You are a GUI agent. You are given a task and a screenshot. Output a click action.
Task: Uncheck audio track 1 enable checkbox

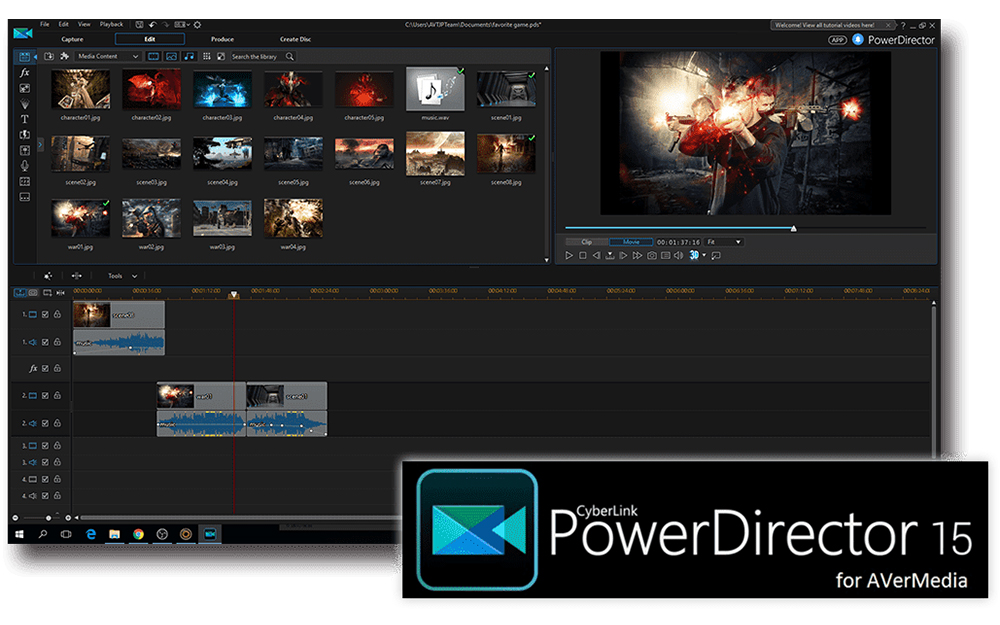click(45, 342)
